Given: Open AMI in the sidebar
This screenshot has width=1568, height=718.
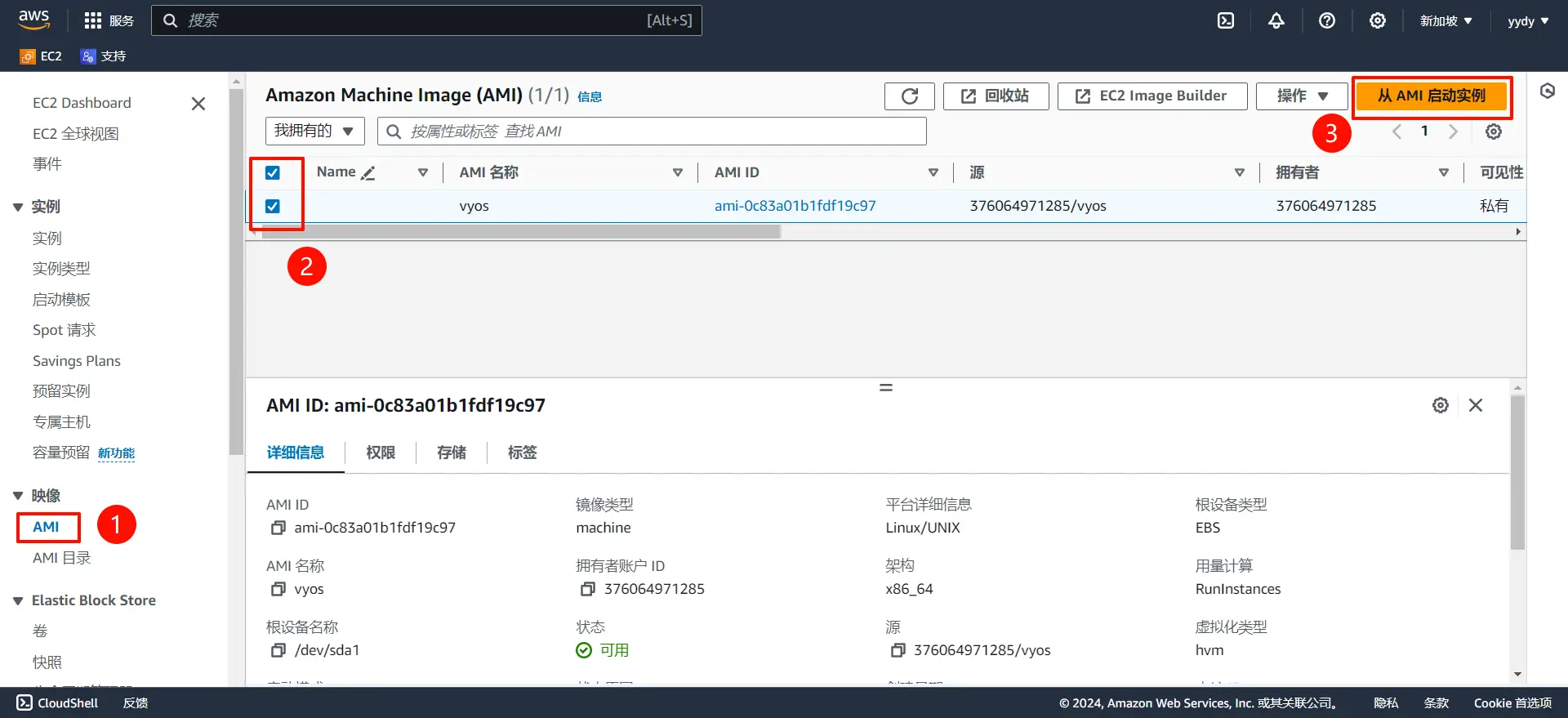Looking at the screenshot, I should pyautogui.click(x=46, y=527).
